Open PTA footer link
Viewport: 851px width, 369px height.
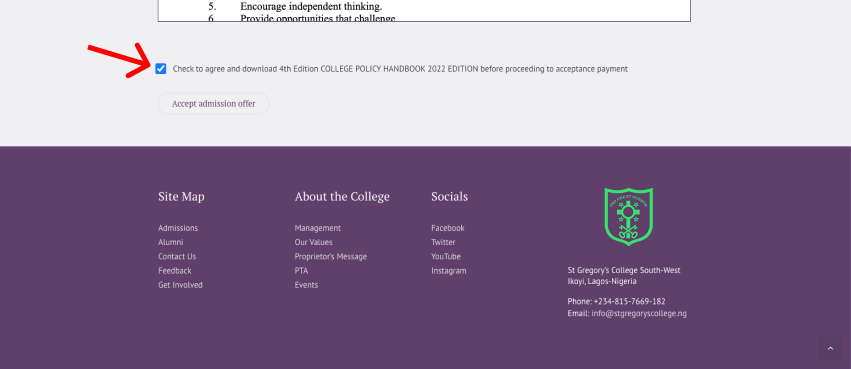coord(301,270)
